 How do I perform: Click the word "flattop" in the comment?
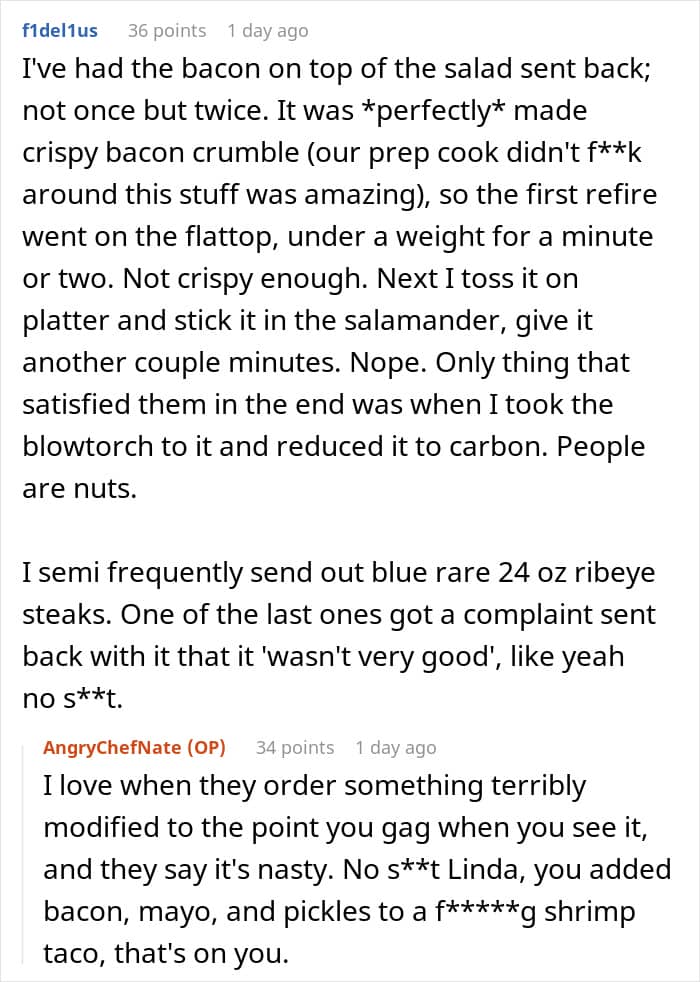(x=256, y=238)
